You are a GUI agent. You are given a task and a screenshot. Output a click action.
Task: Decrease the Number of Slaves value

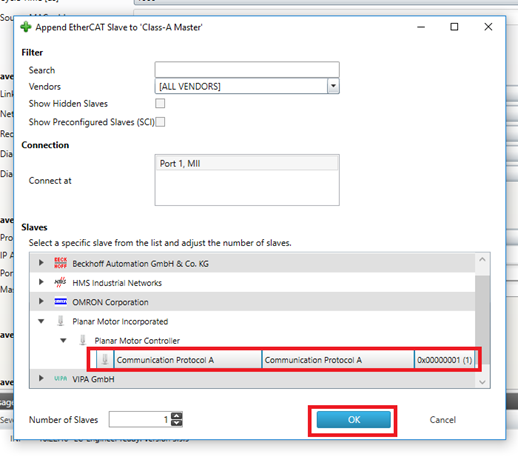click(x=177, y=423)
